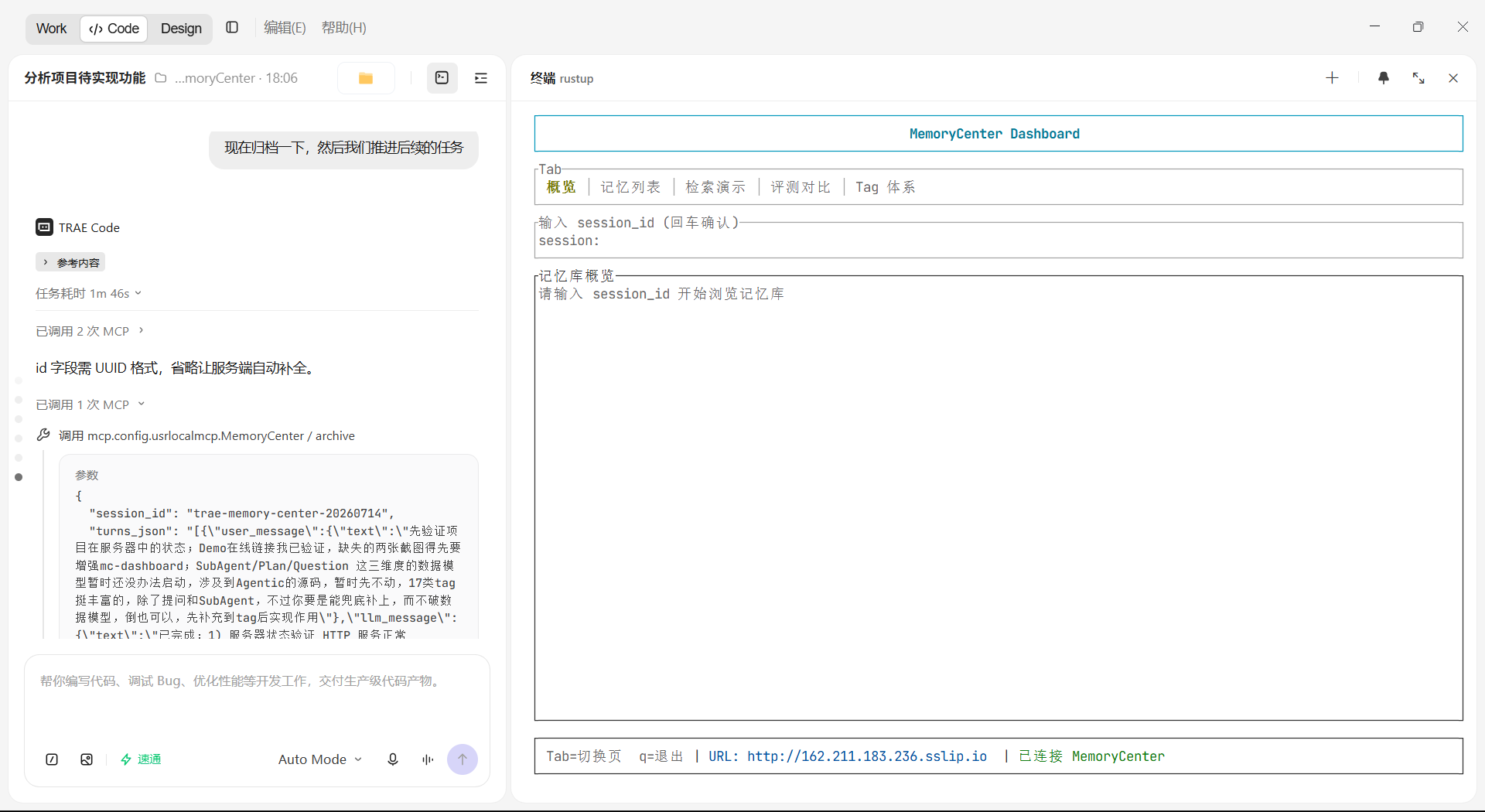Expand the 参考内容 reference section
This screenshot has width=1485, height=812.
click(x=70, y=263)
